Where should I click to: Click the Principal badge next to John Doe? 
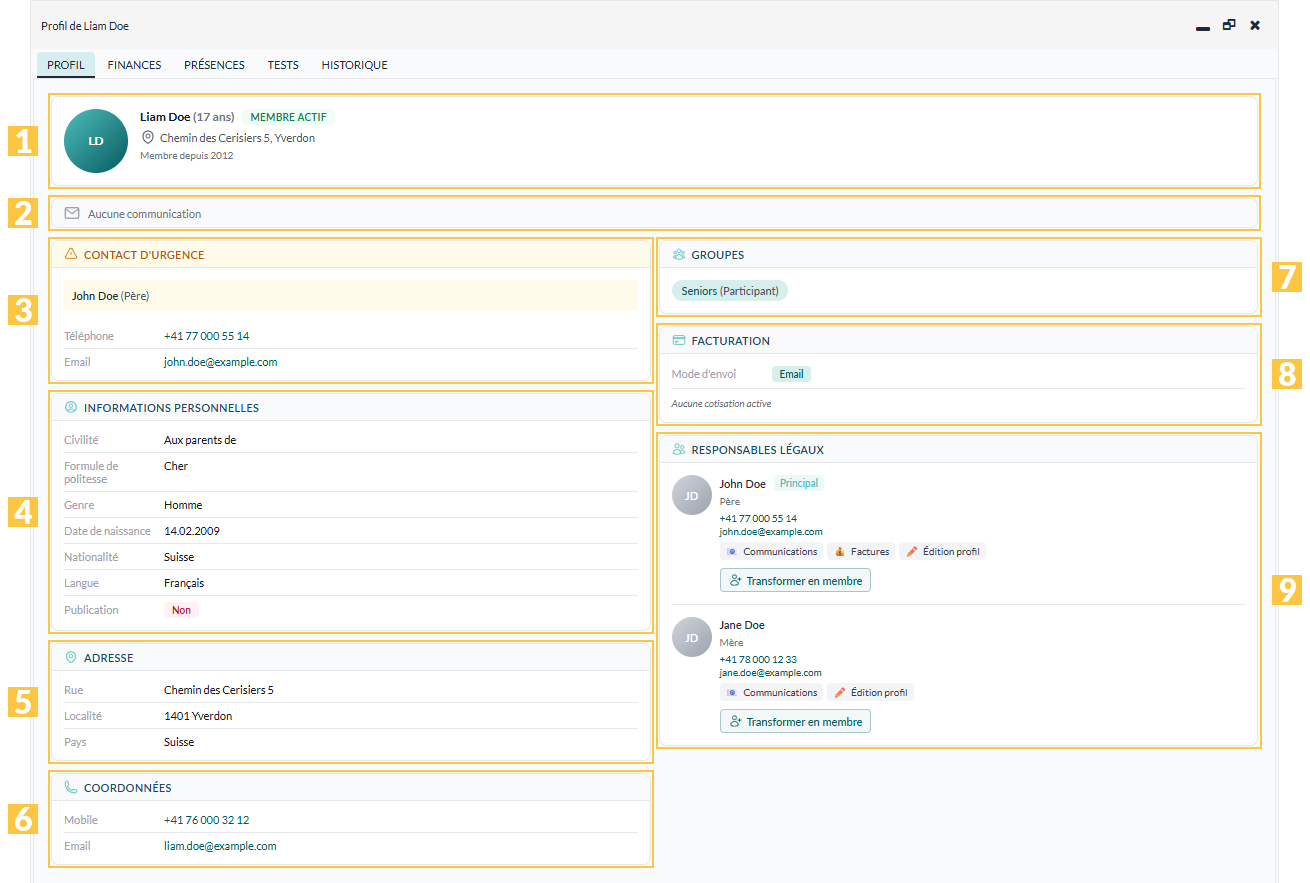799,483
